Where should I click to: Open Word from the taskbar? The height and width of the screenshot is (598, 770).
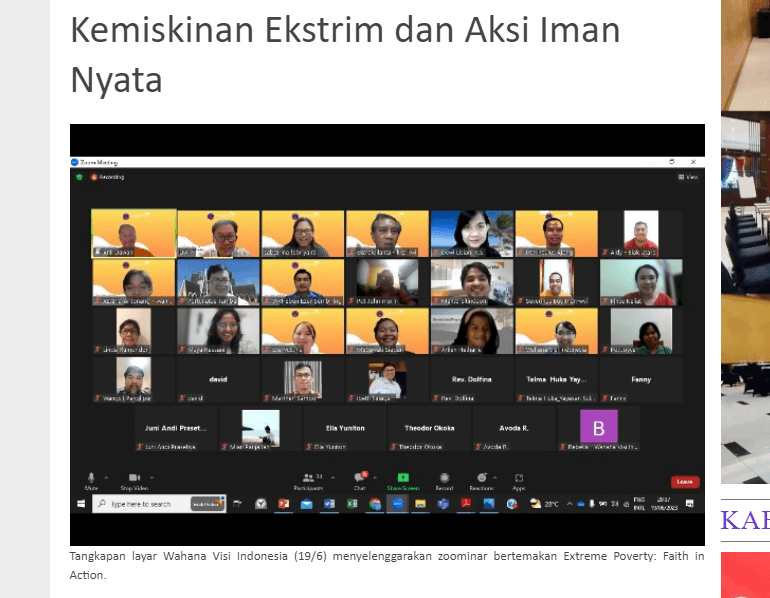tap(329, 504)
